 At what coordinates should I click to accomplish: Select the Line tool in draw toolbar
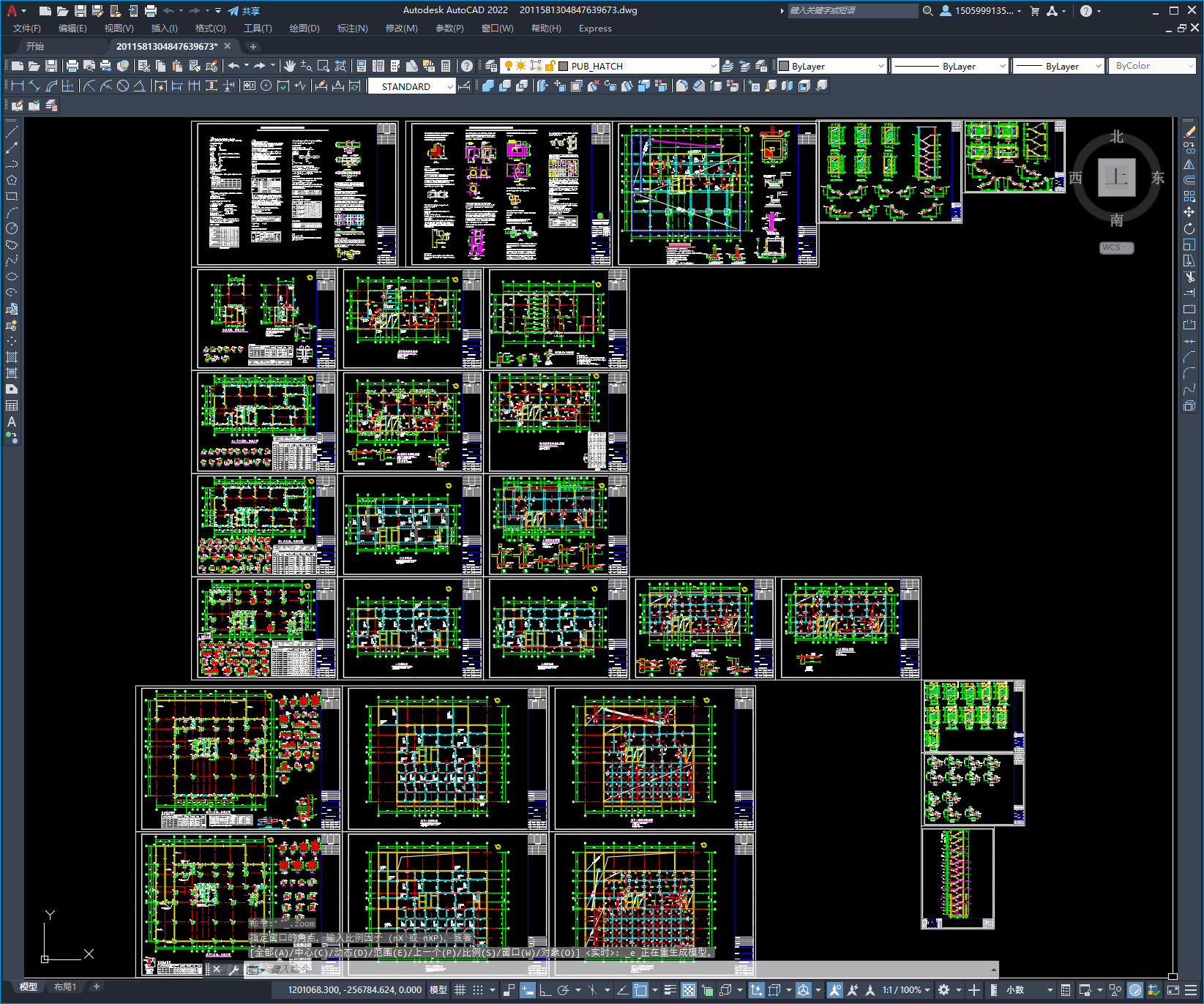12,132
